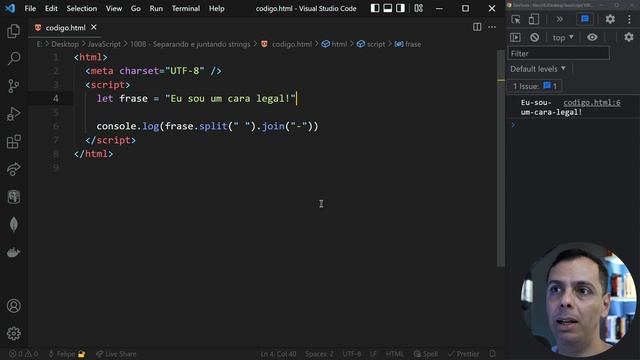Open the Accounts icon
Screen dimensions: 640x360
[x=13, y=306]
